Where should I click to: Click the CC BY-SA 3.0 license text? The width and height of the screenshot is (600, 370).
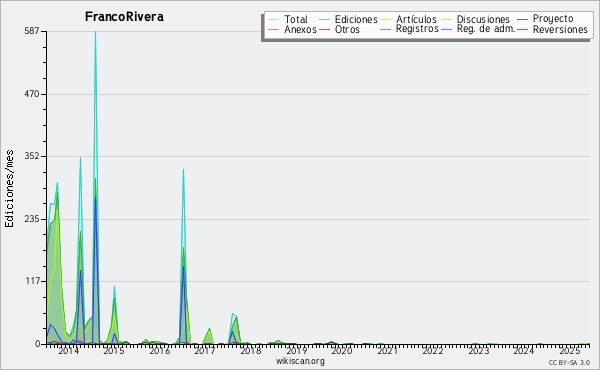(x=569, y=362)
